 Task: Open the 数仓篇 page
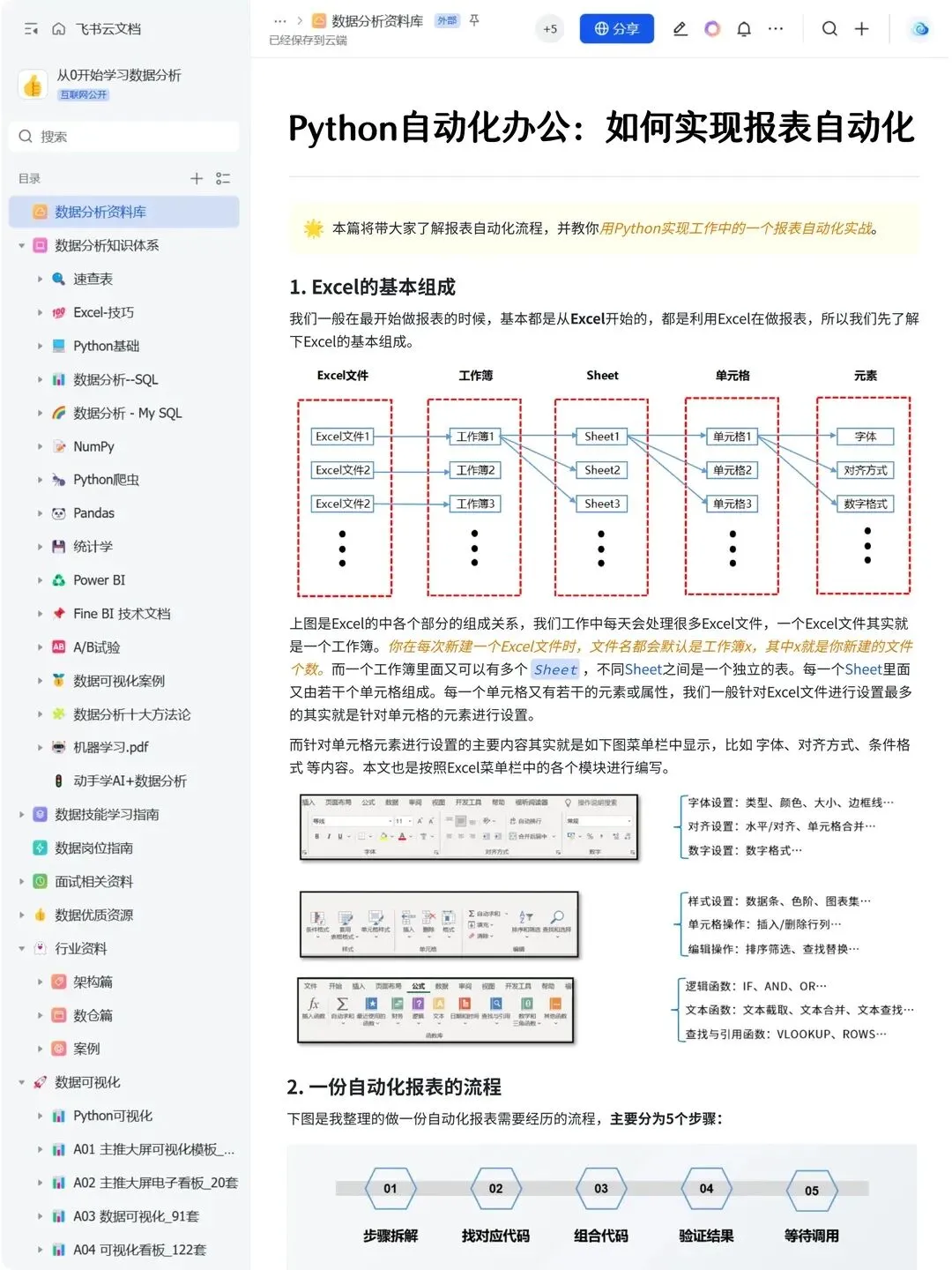93,1015
